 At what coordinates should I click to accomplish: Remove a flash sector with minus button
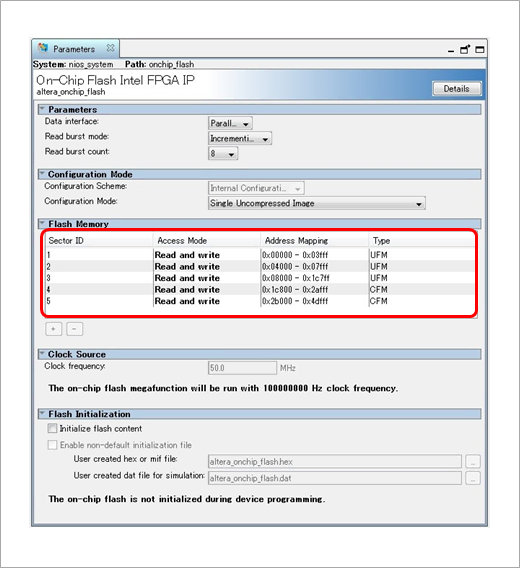pyautogui.click(x=74, y=329)
